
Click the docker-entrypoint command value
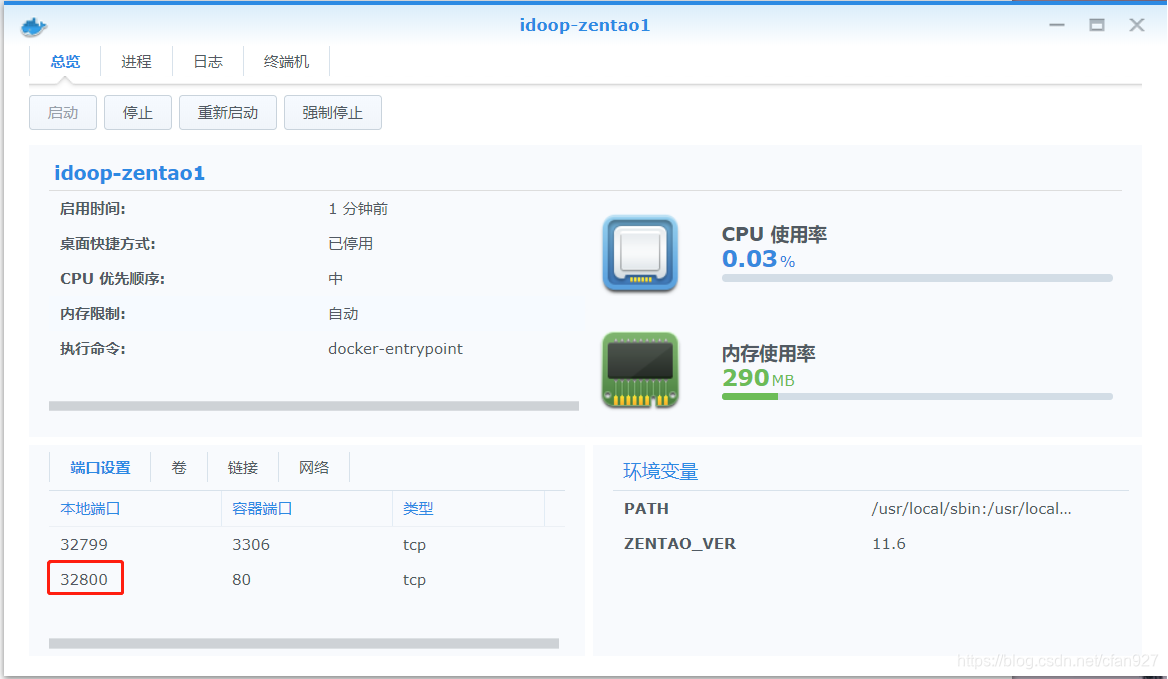pos(396,348)
